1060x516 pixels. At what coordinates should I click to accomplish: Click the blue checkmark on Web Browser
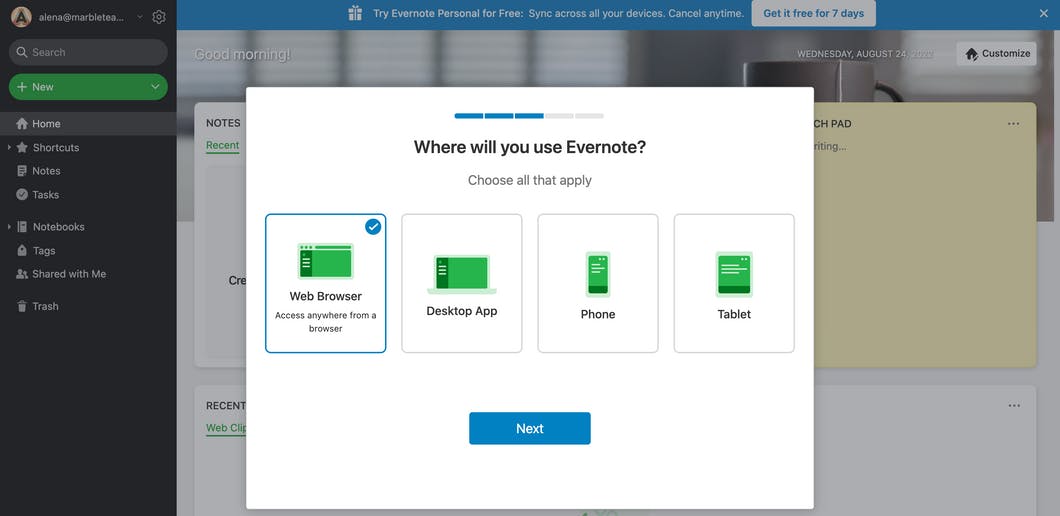(x=372, y=227)
